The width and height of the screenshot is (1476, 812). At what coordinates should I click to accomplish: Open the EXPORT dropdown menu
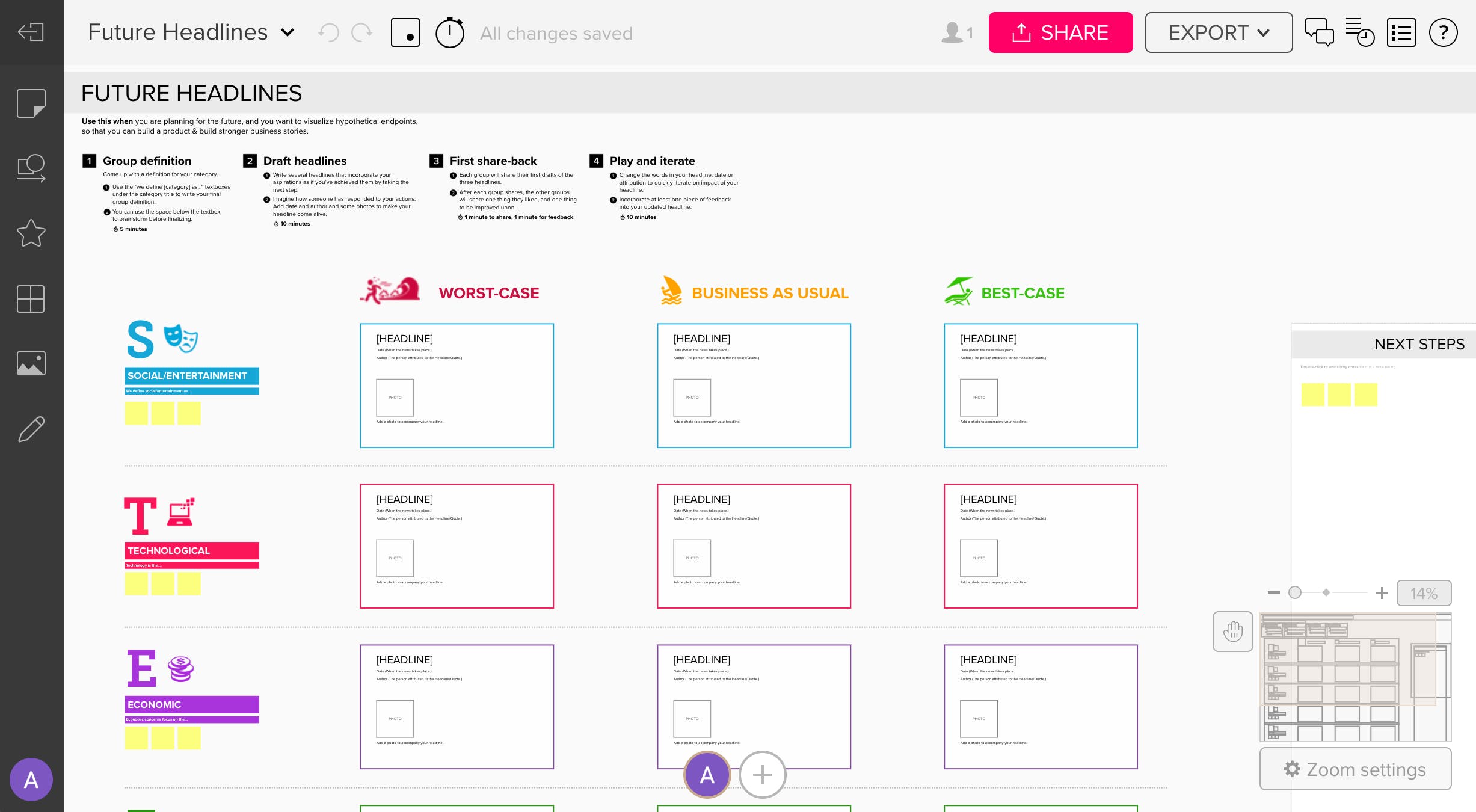coord(1218,32)
